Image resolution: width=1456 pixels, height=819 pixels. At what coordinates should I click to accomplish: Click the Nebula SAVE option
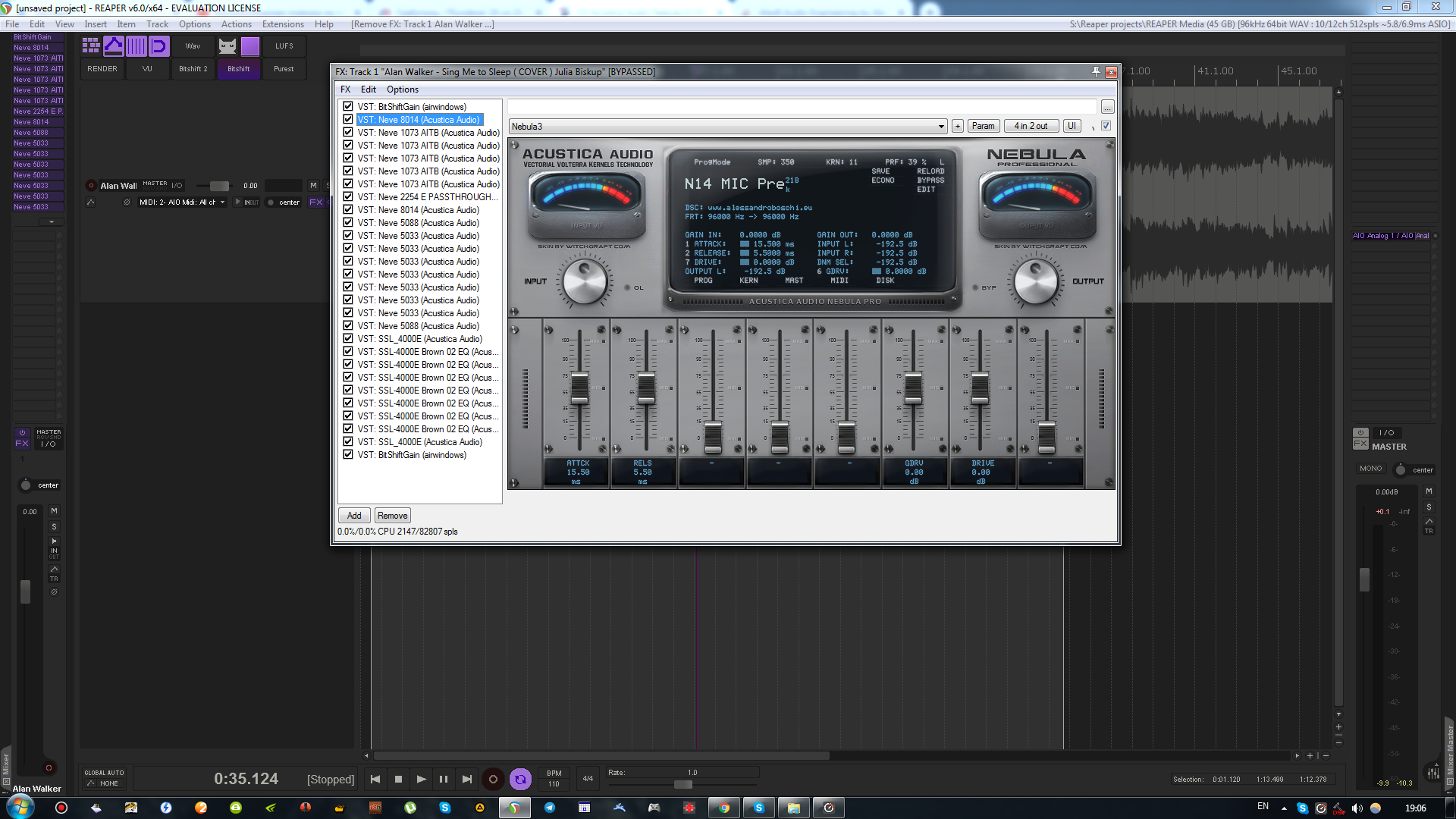coord(880,171)
